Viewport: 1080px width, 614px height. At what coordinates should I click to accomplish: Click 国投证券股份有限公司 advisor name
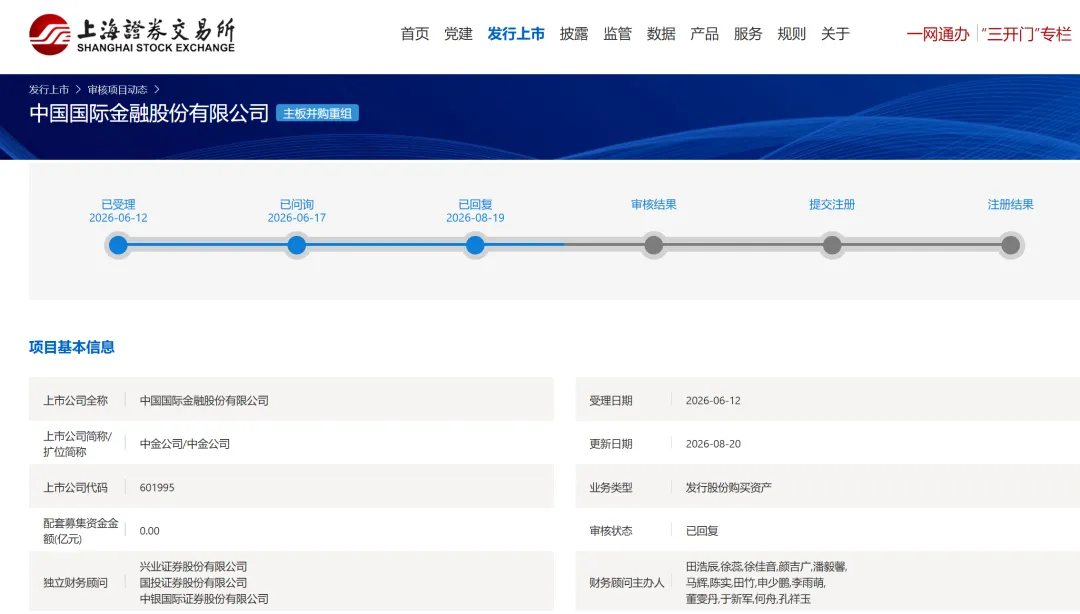pos(193,583)
